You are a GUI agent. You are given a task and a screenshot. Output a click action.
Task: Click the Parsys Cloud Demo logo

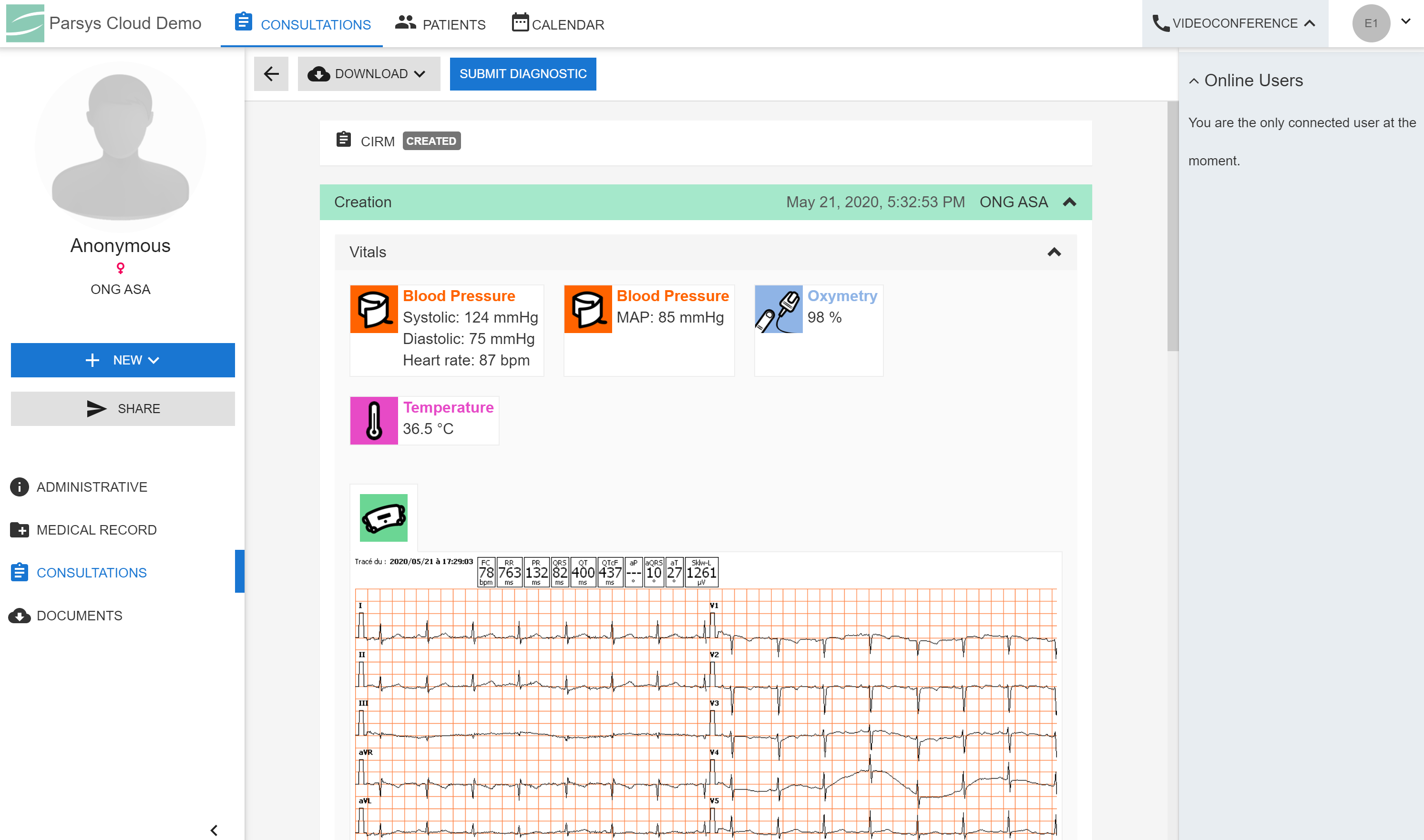pyautogui.click(x=25, y=23)
